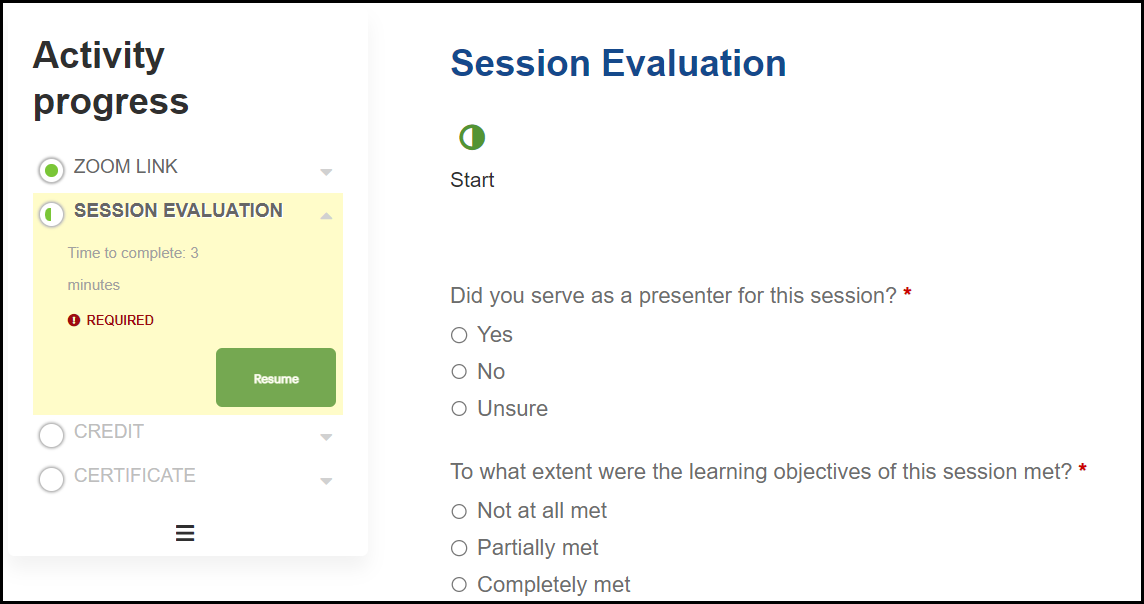The height and width of the screenshot is (604, 1144).
Task: Click the empty Certificate status circle
Action: click(x=51, y=479)
